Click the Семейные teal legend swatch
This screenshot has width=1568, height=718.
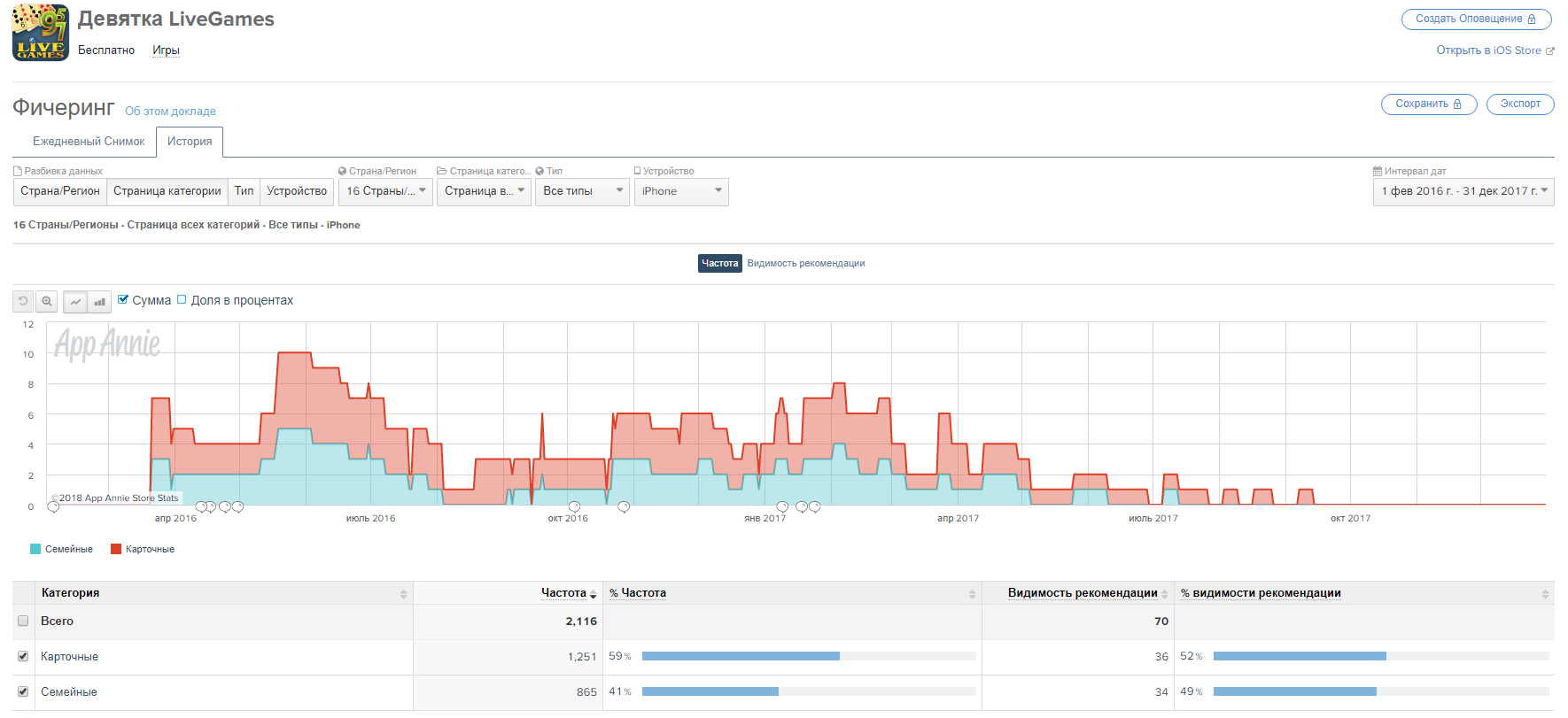[35, 550]
